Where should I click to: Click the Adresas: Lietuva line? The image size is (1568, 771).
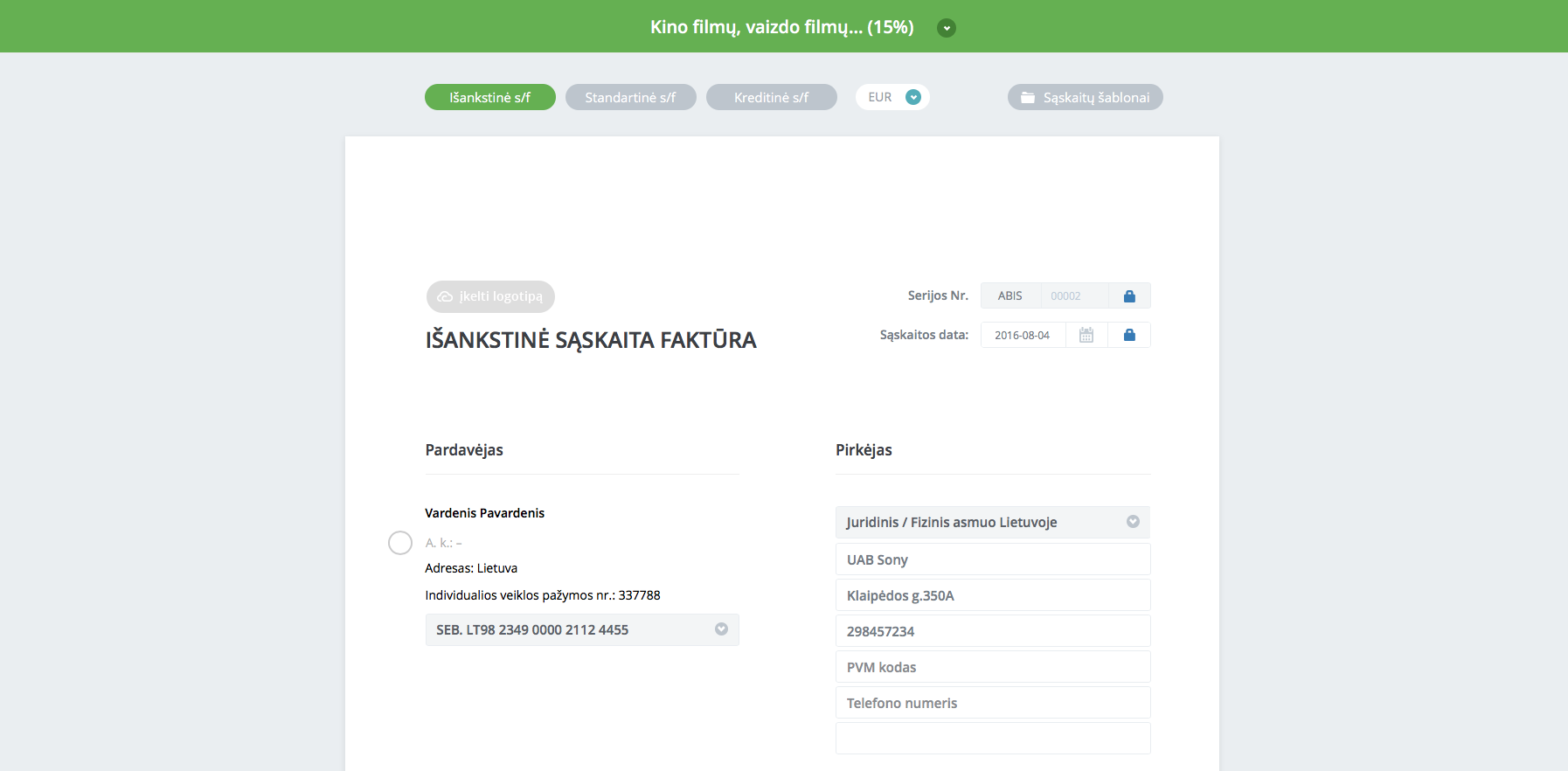471,568
